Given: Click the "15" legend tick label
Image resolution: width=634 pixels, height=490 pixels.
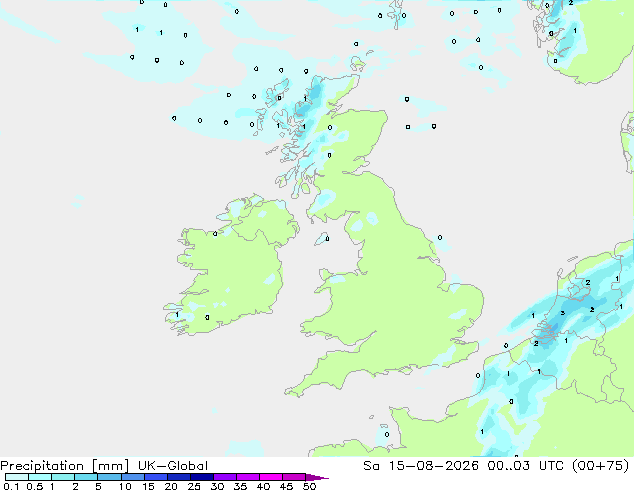Looking at the screenshot, I should click(x=148, y=486).
